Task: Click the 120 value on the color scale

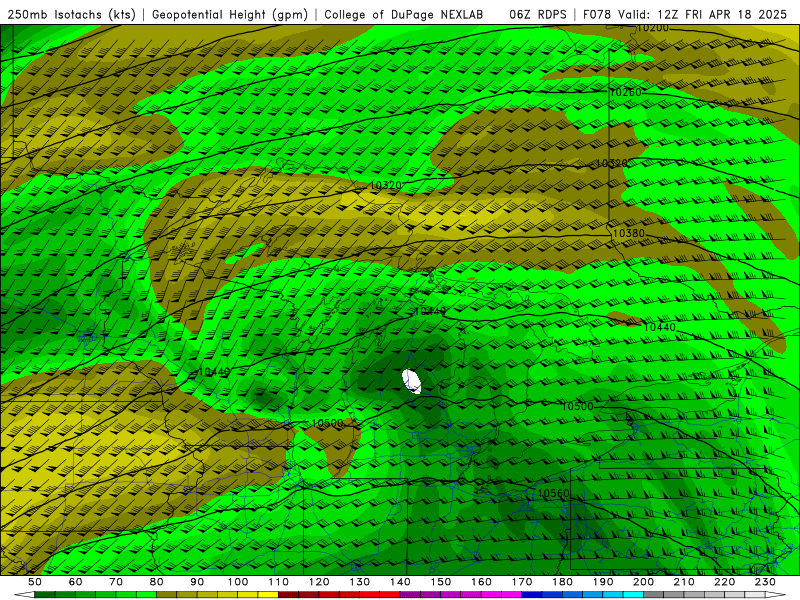Action: tap(319, 582)
